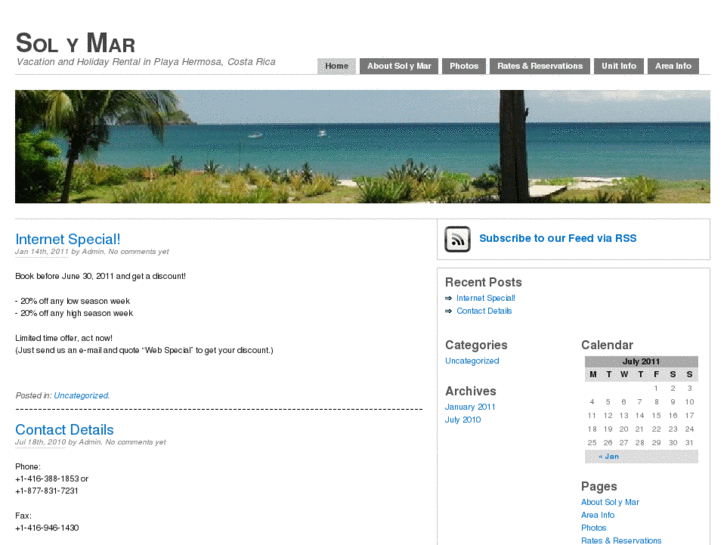Click the RSS feed icon
Image resolution: width=727 pixels, height=545 pixels.
[457, 239]
